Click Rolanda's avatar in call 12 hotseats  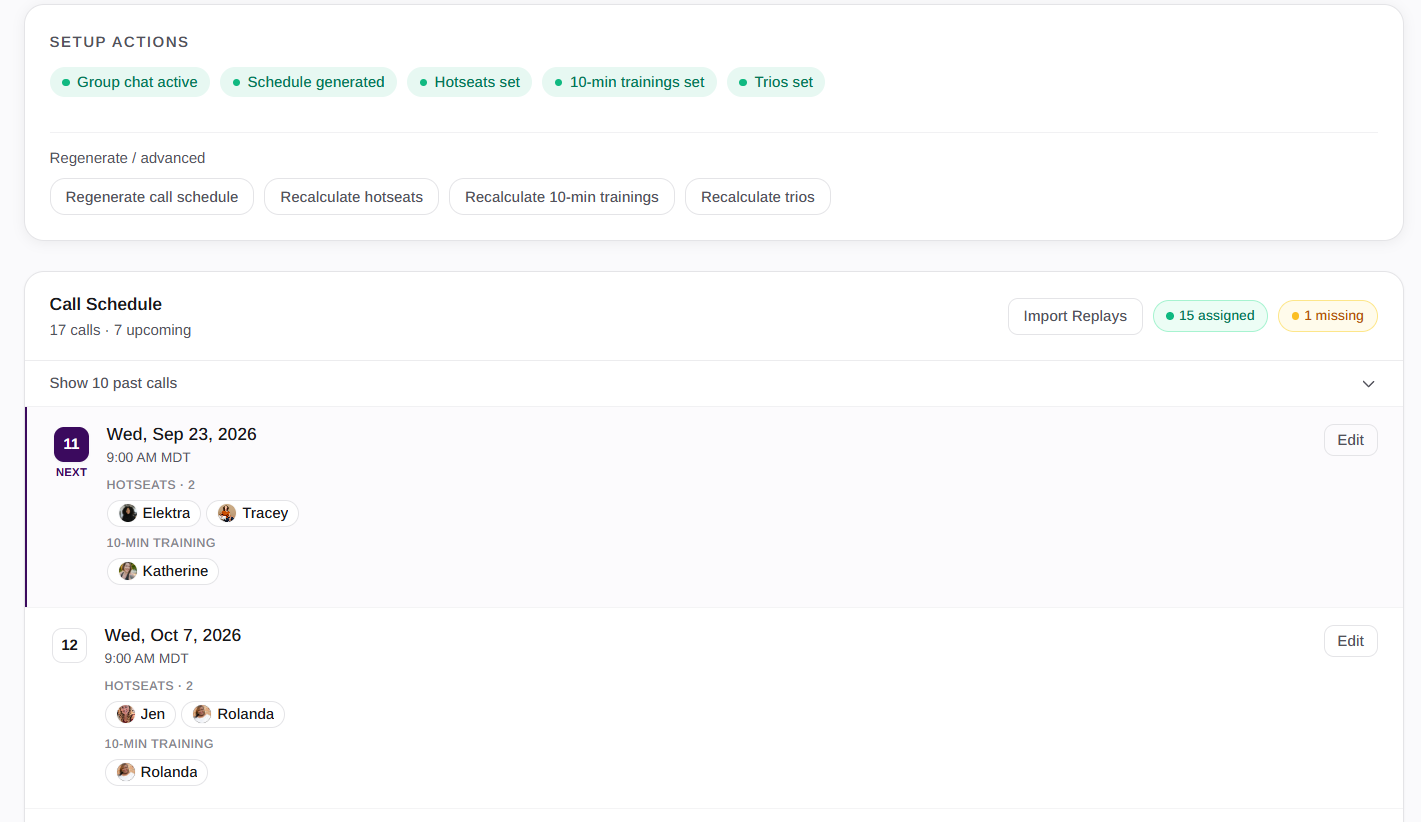202,714
